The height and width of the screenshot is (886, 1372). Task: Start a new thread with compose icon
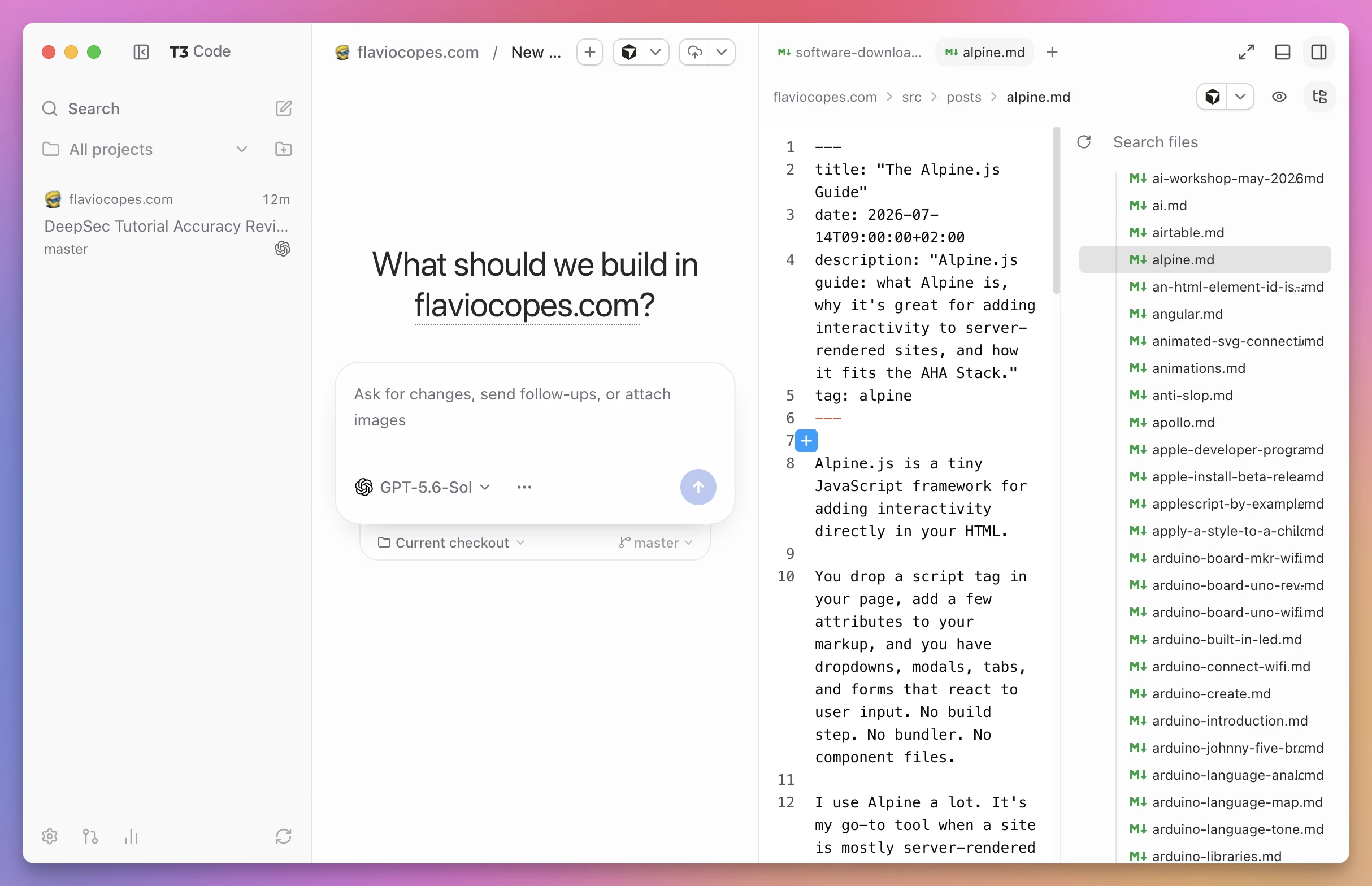pos(284,108)
